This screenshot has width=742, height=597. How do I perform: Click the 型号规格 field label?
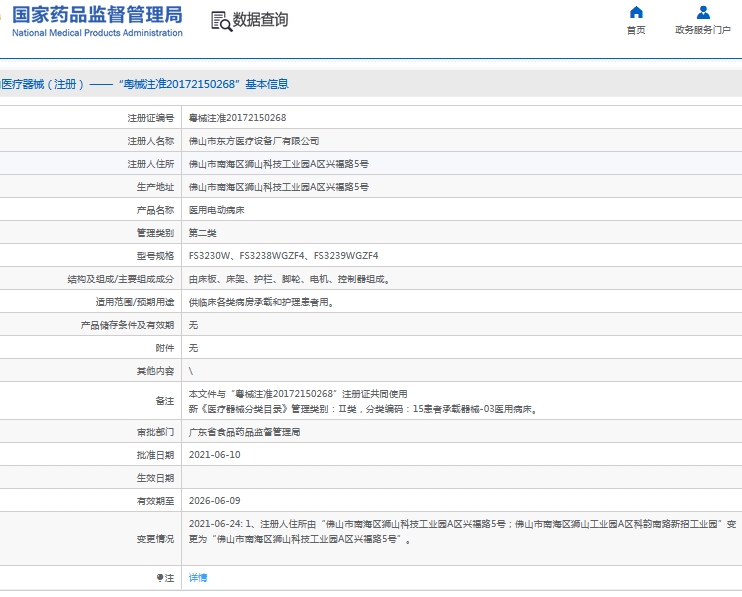click(x=156, y=256)
